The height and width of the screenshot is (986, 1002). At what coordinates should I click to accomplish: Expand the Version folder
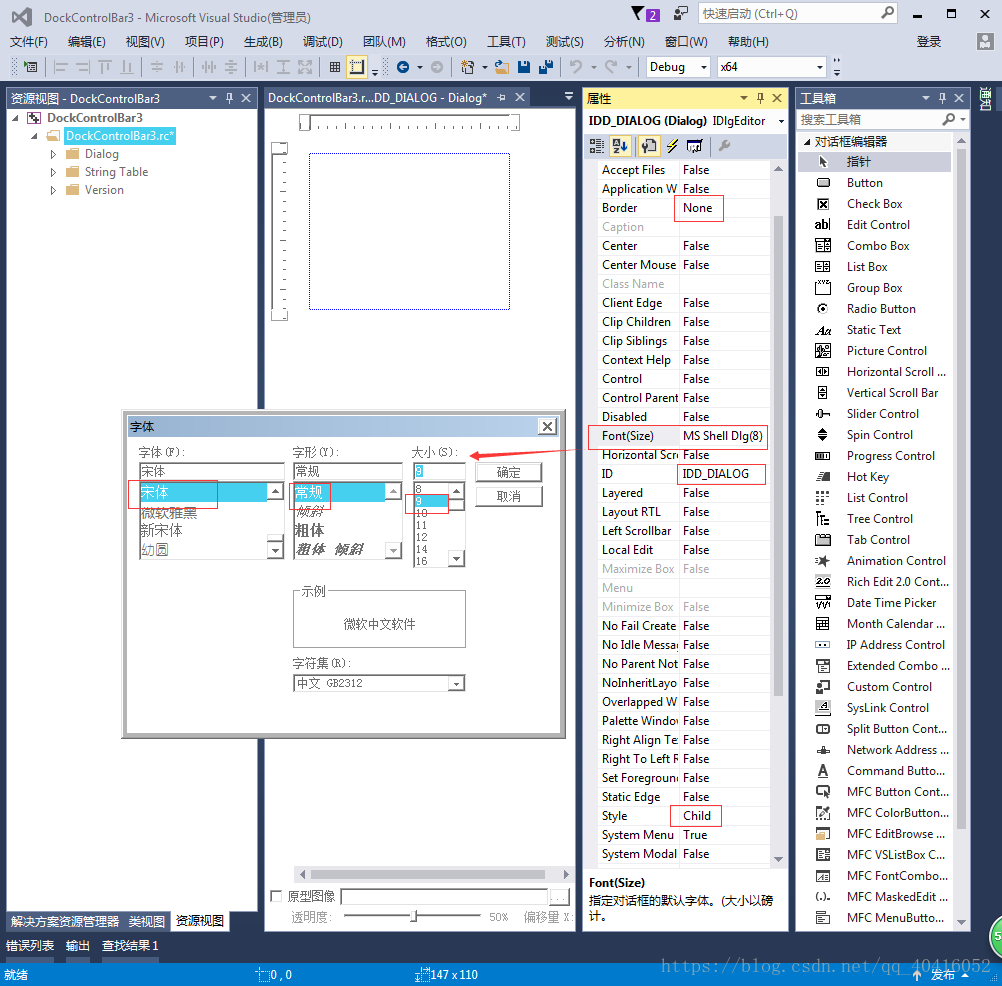pyautogui.click(x=54, y=190)
